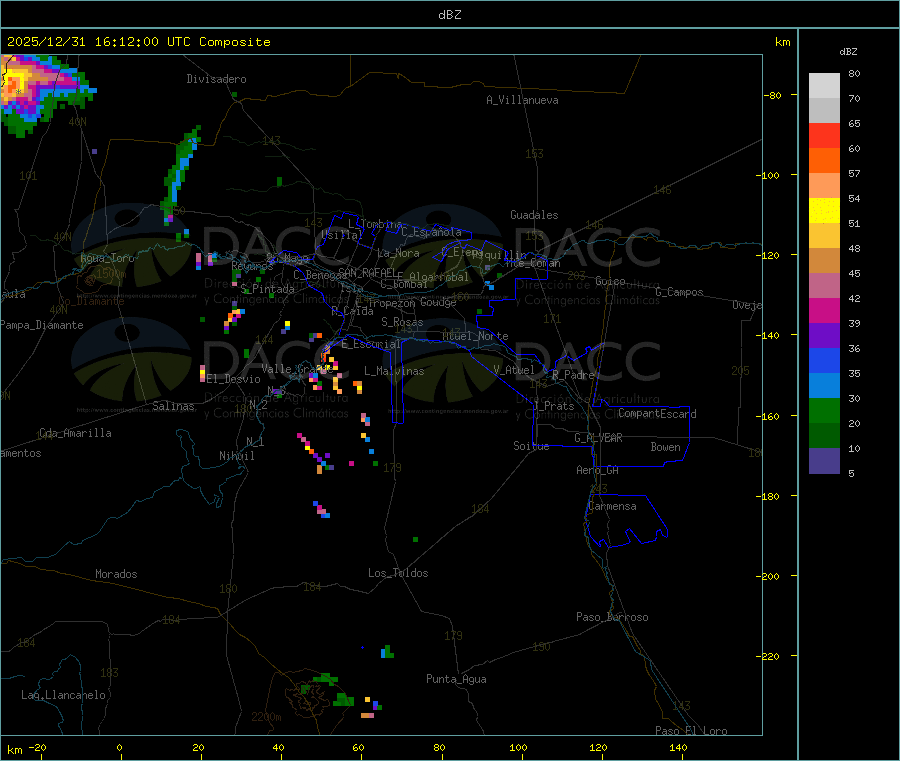Click the green 20 dBZ legend swatch
900x761 pixels.
pyautogui.click(x=824, y=410)
